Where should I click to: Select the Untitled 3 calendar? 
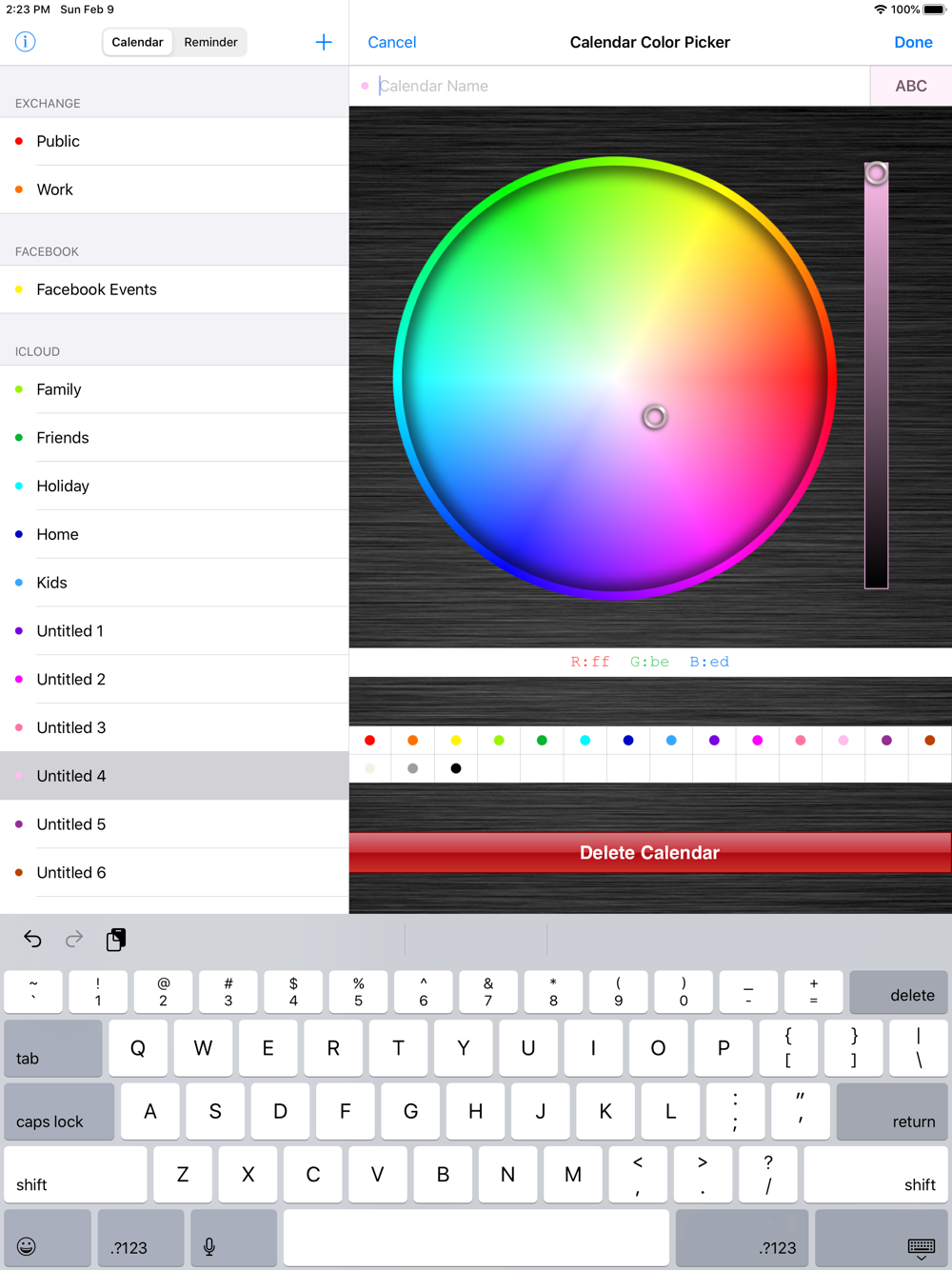(x=174, y=727)
